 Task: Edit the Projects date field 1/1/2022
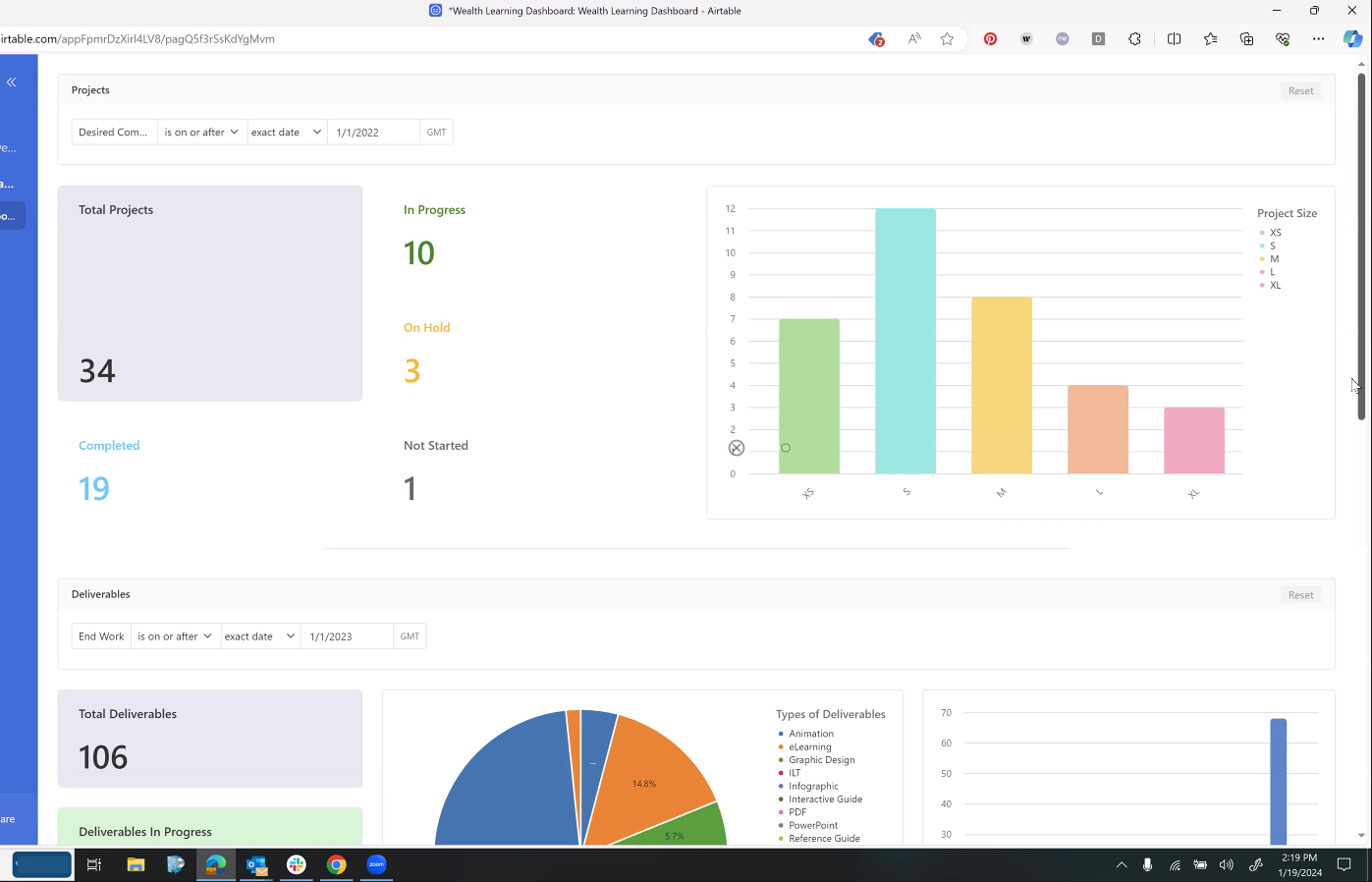click(x=373, y=132)
